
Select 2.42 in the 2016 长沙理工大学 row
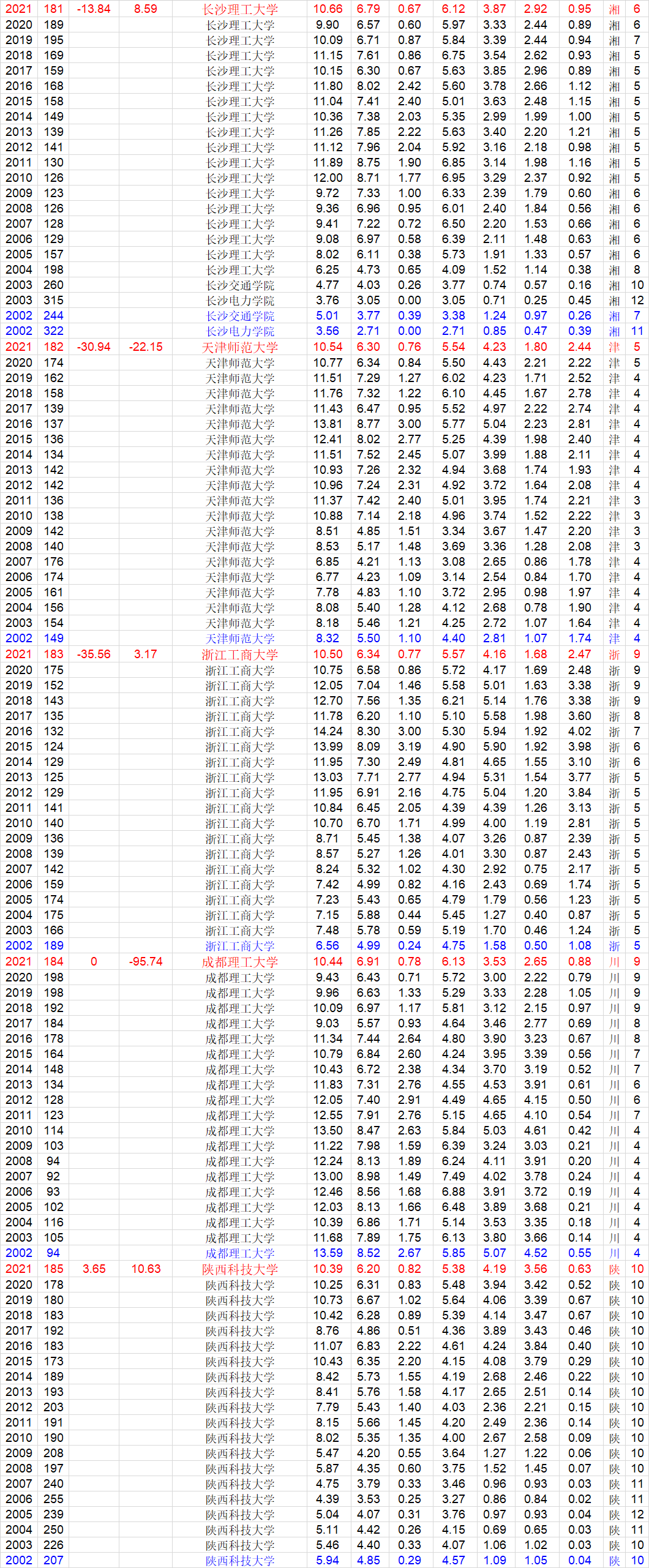[x=409, y=86]
